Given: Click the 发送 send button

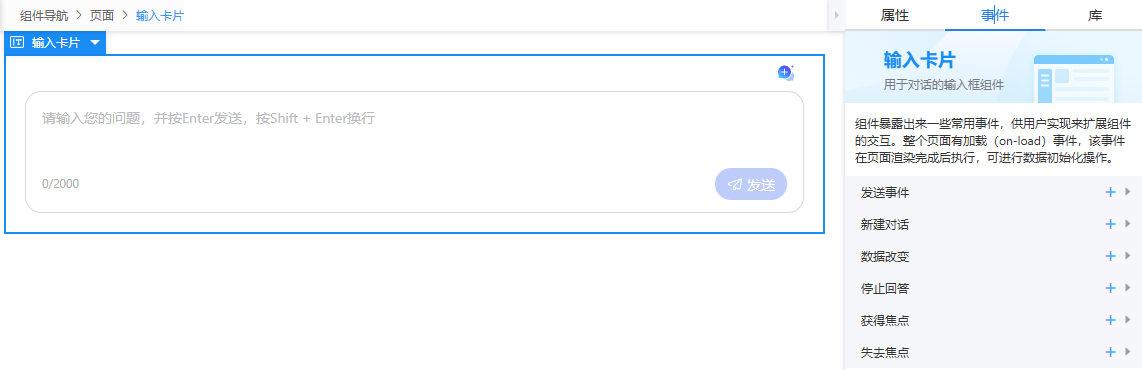Looking at the screenshot, I should [x=751, y=184].
